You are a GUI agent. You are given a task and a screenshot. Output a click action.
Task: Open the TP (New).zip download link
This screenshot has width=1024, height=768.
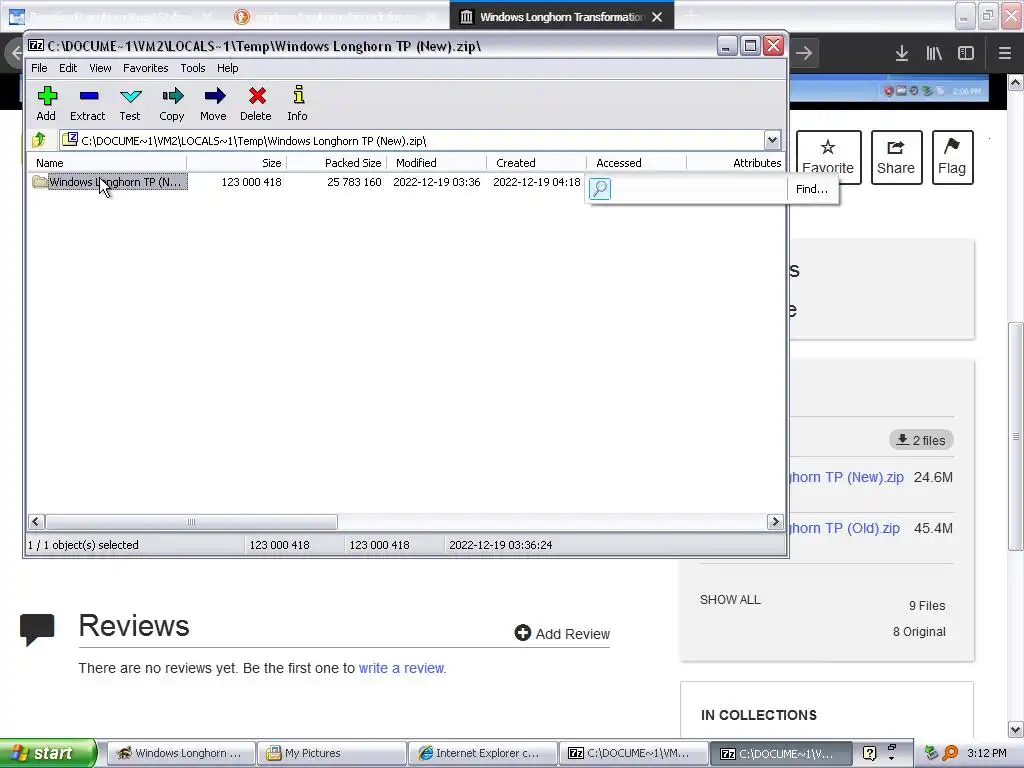tap(847, 477)
